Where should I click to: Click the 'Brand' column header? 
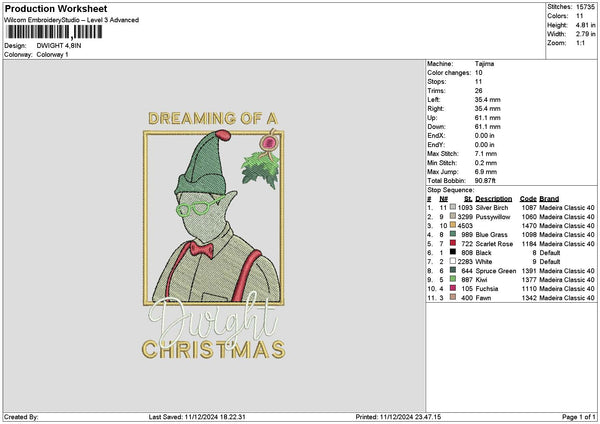(549, 199)
